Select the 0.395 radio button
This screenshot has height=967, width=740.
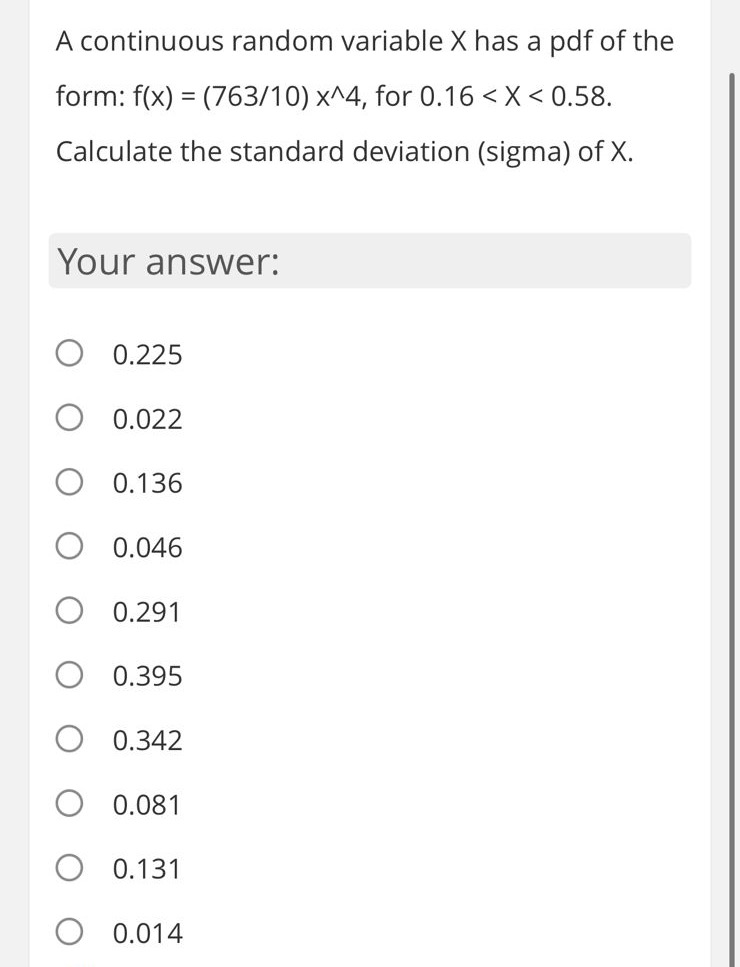point(69,674)
